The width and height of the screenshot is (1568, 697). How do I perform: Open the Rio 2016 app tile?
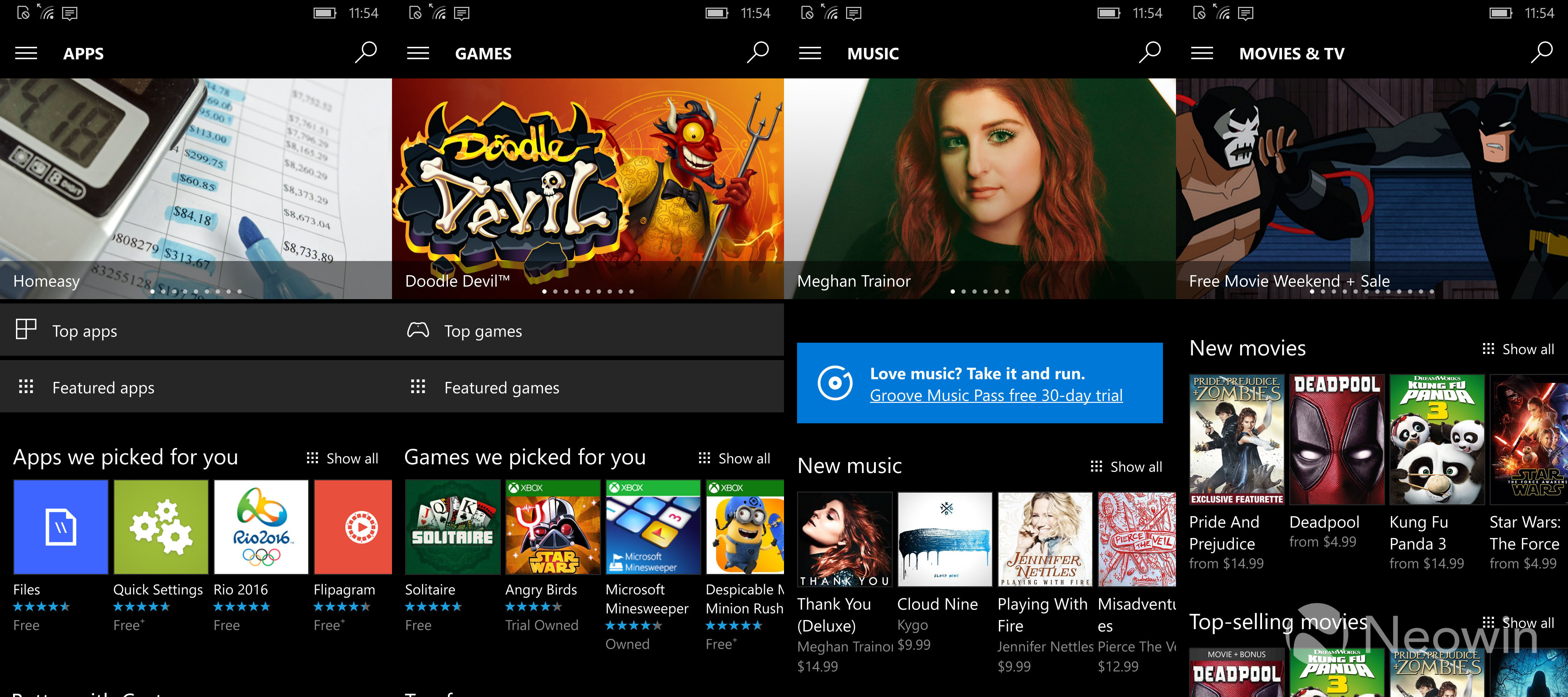pyautogui.click(x=261, y=527)
